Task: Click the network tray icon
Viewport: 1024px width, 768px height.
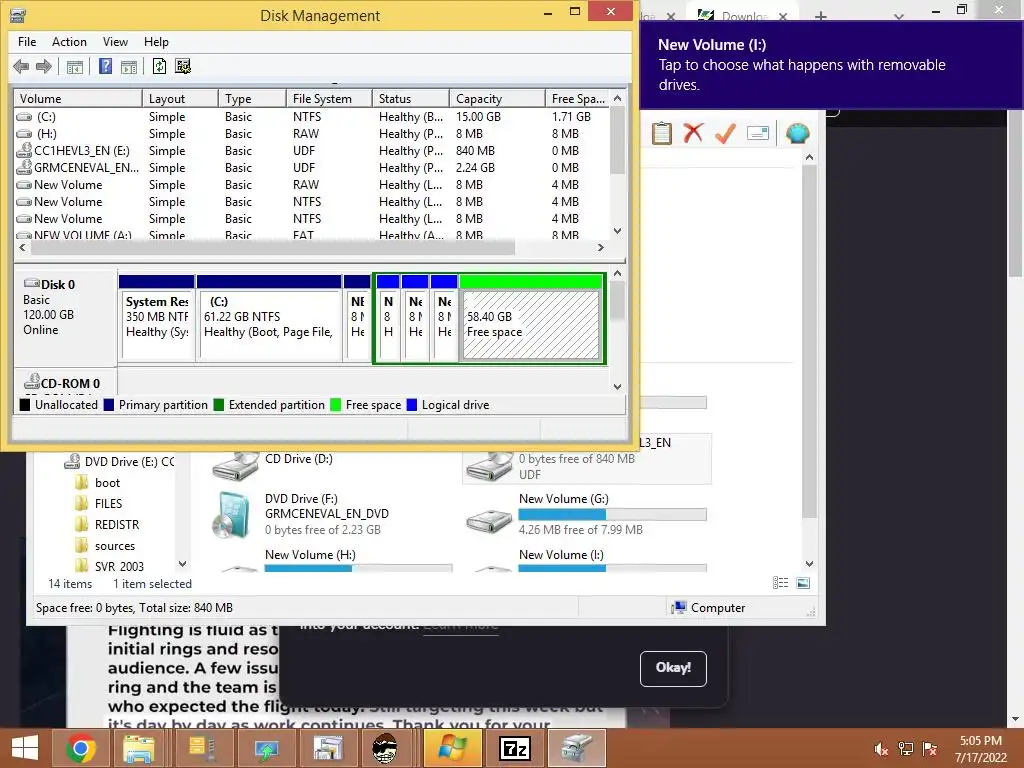Action: 906,749
